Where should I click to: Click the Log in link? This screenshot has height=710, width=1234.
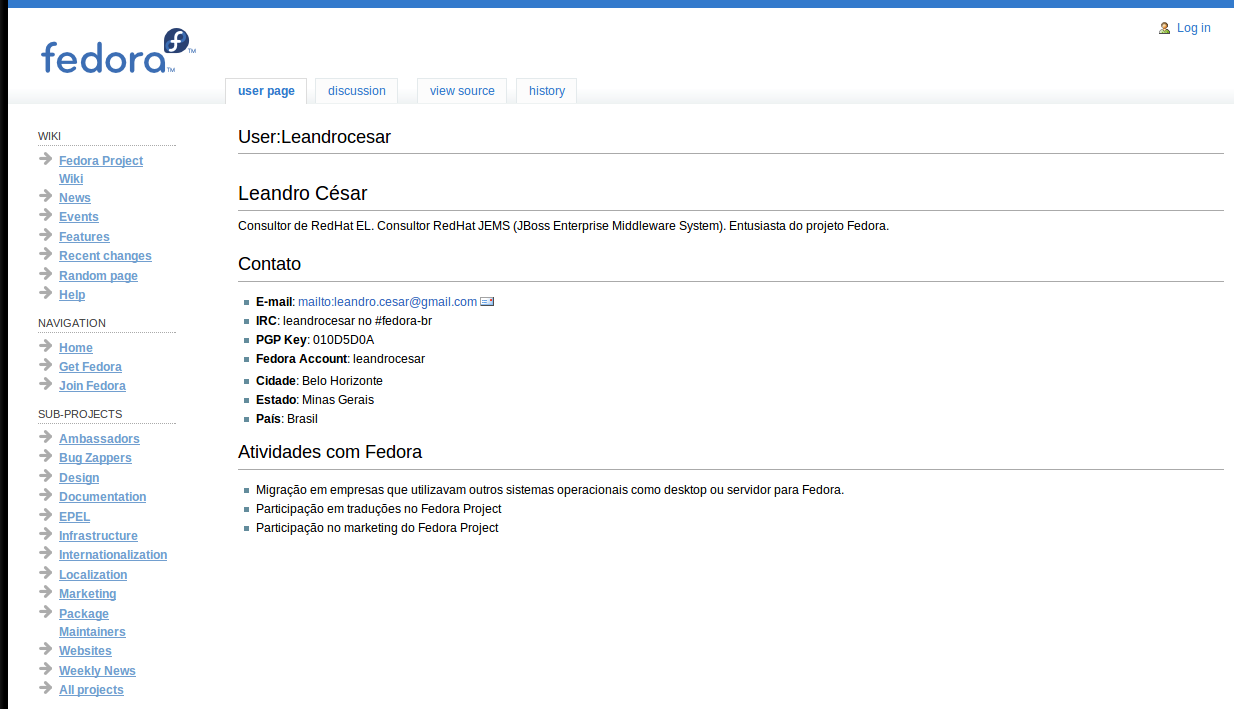pyautogui.click(x=1194, y=28)
